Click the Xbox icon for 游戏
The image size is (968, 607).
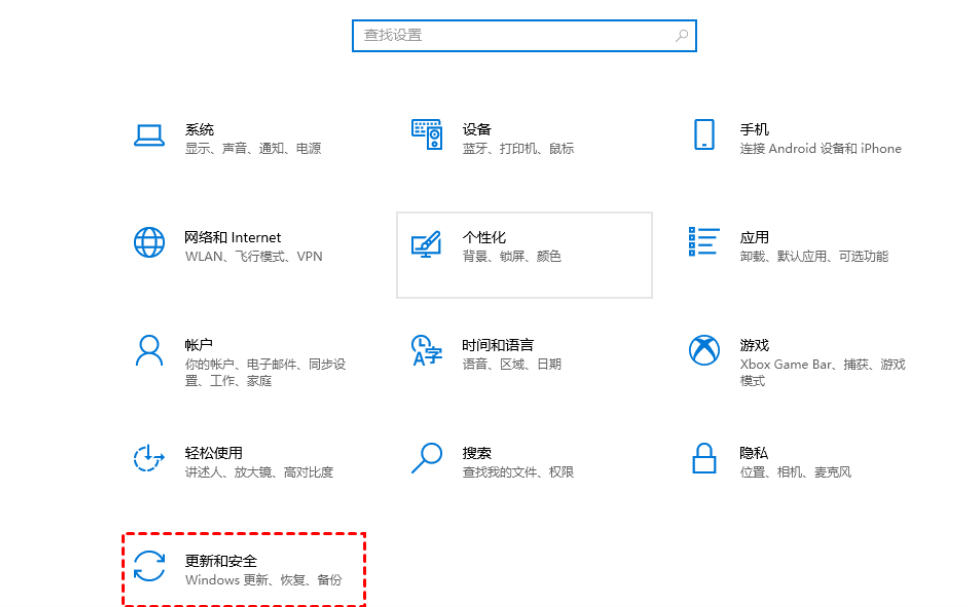[704, 350]
